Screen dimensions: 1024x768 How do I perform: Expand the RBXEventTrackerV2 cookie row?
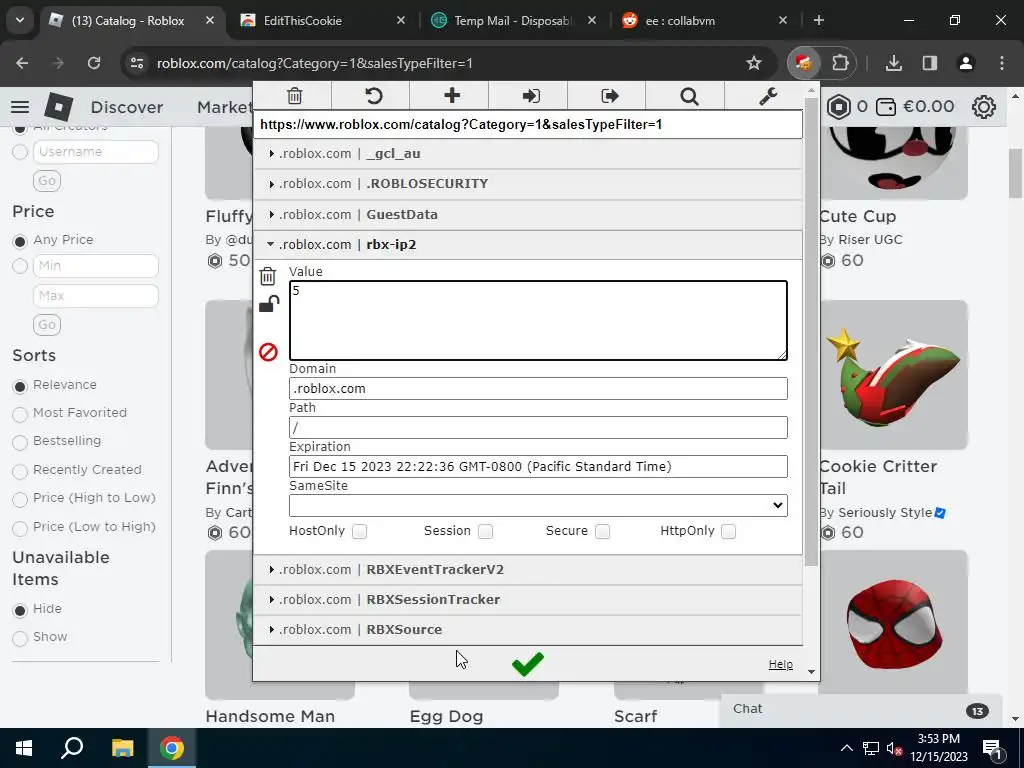click(x=528, y=569)
